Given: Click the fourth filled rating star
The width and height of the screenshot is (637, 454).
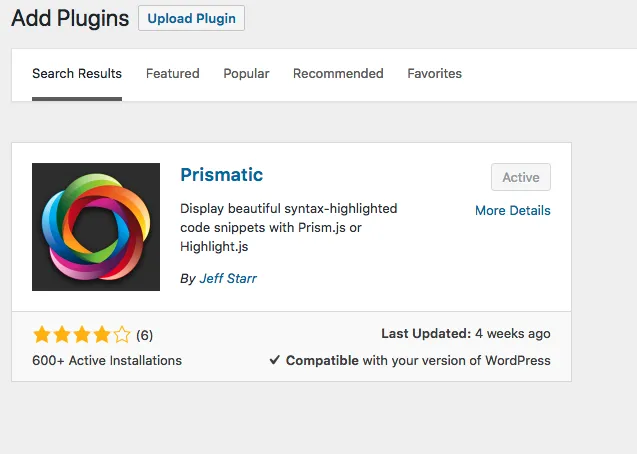Looking at the screenshot, I should pos(102,335).
